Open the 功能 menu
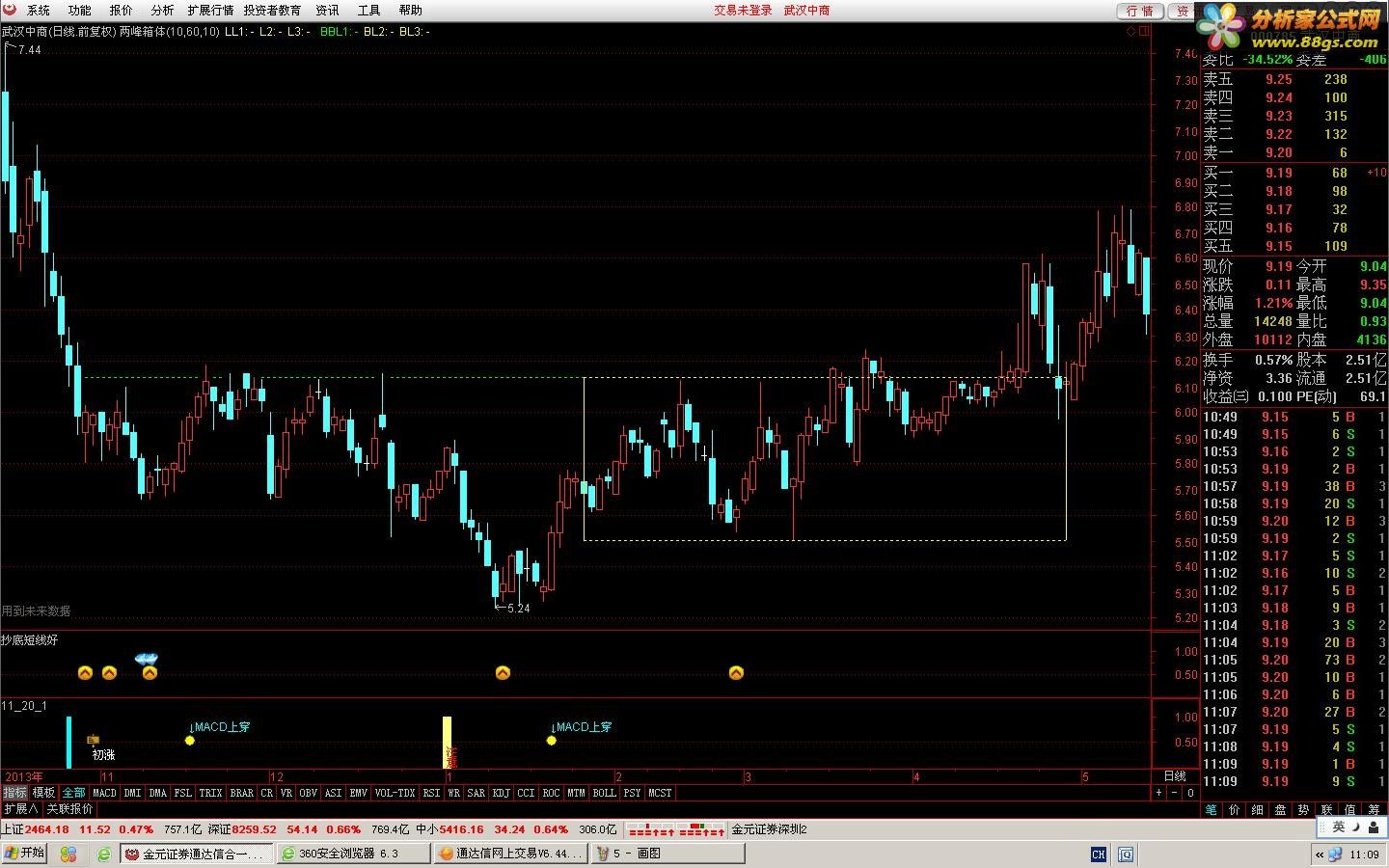 [80, 10]
